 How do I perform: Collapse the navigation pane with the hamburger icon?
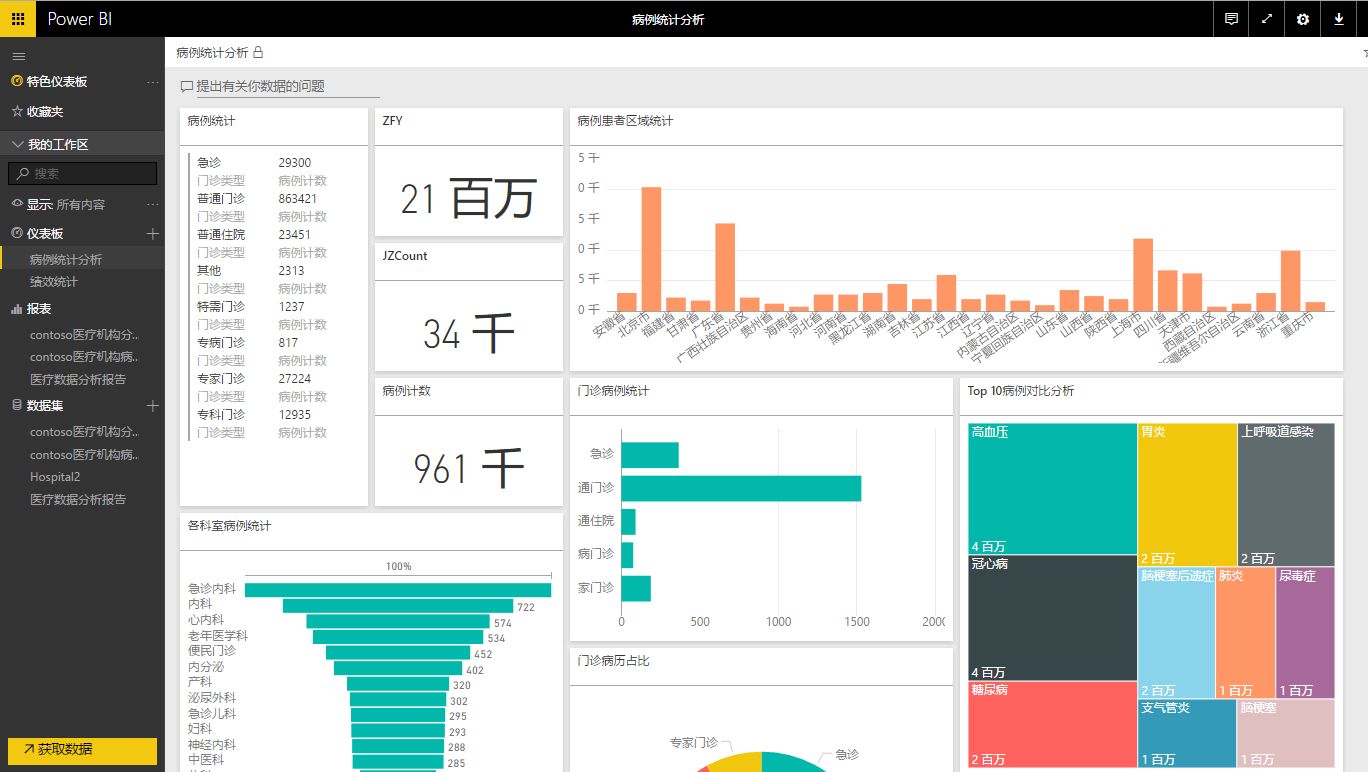(x=18, y=56)
